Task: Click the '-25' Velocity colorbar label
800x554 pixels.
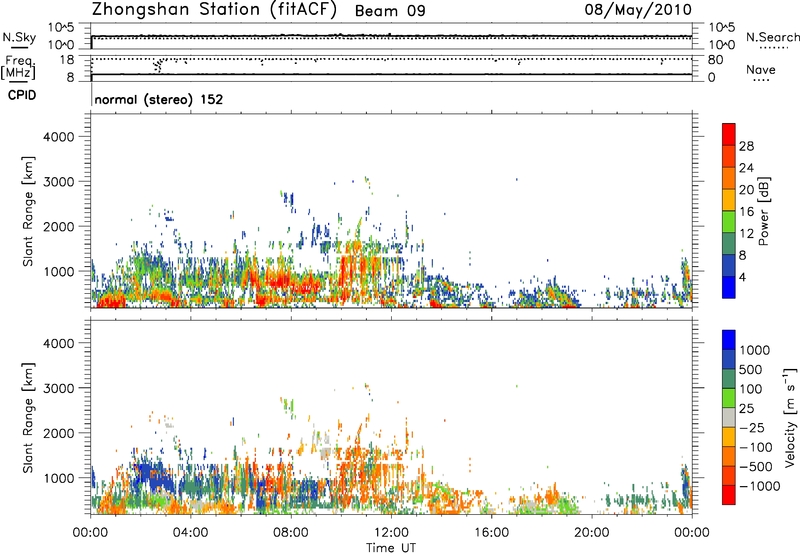Action: point(751,427)
